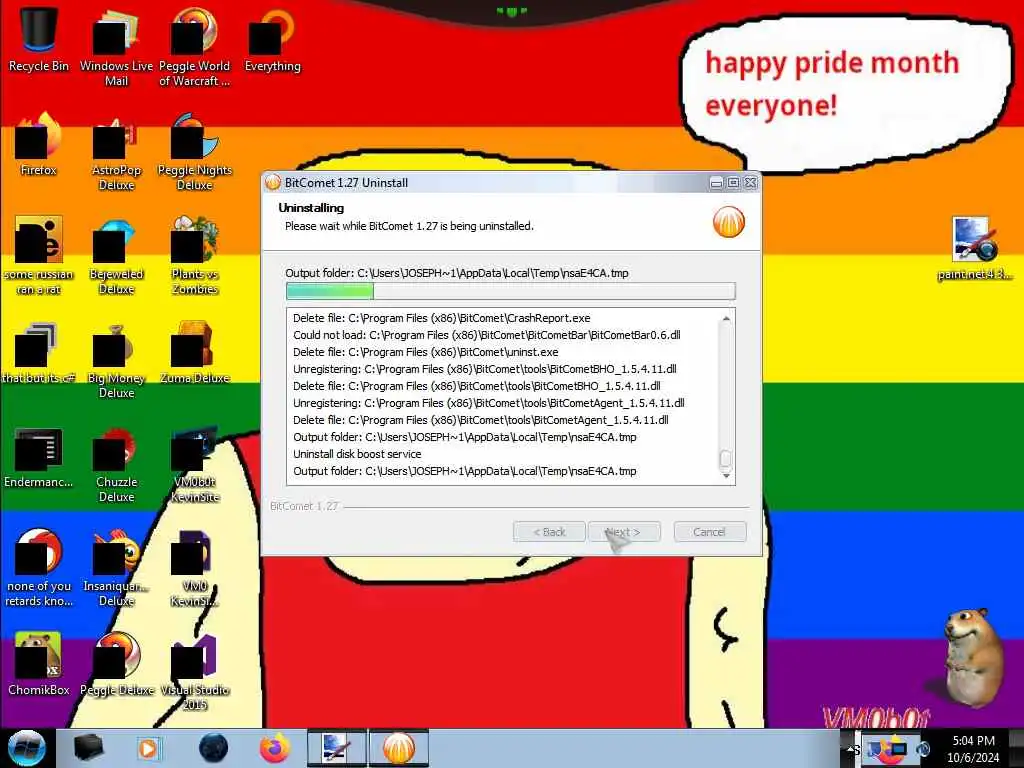
Task: Select Peggle World of Warcraft desktop icon
Action: [x=194, y=46]
